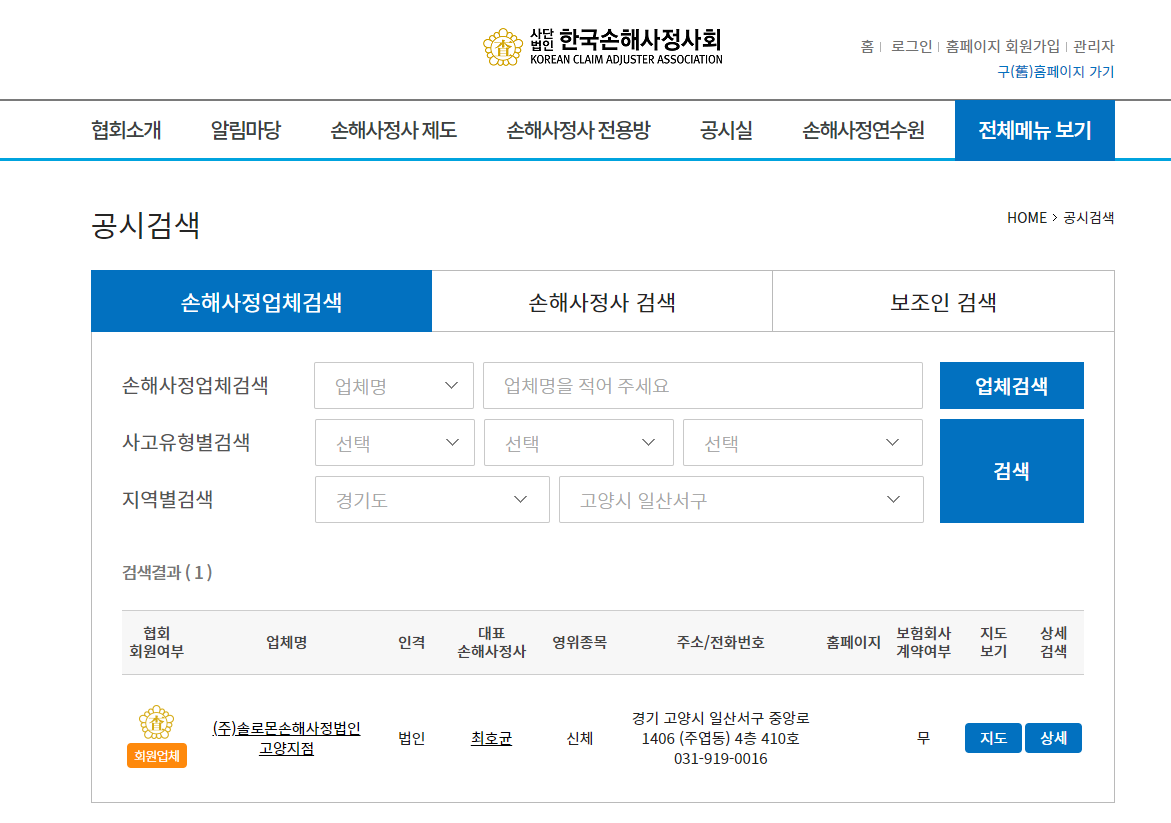The image size is (1171, 823).
Task: Go to 홈페이지 회원가입
Action: [1002, 46]
